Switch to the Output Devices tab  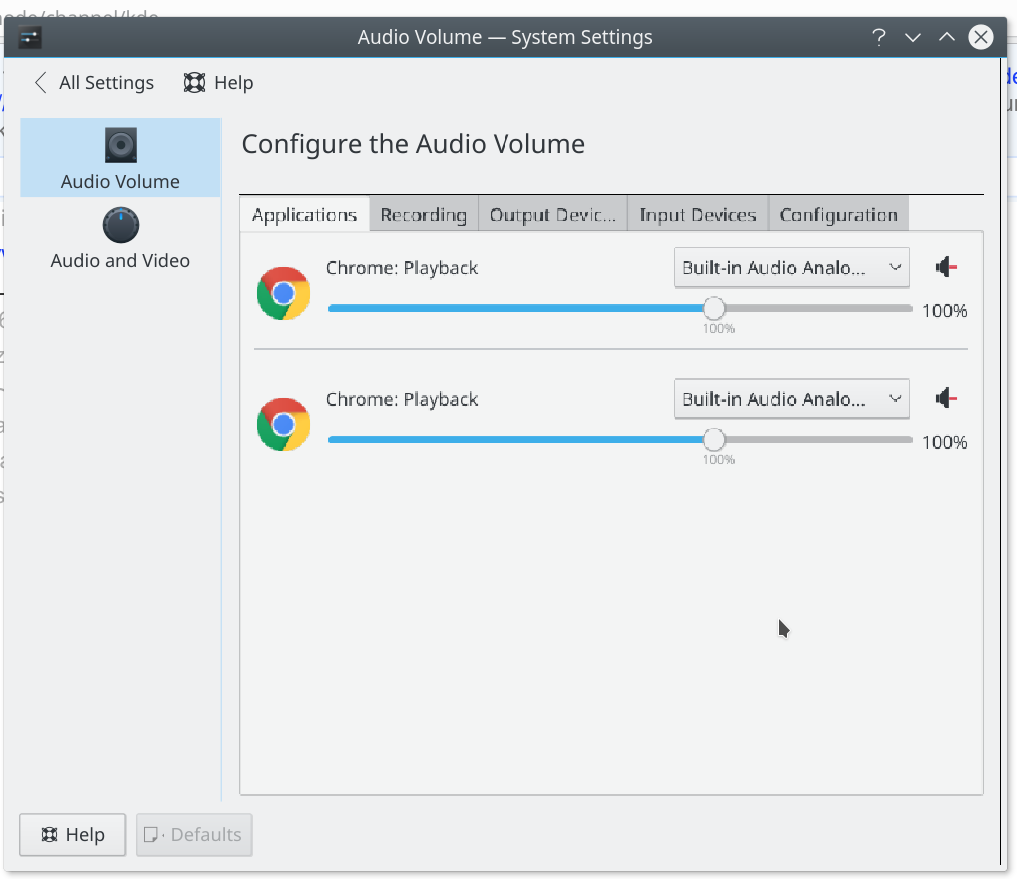(553, 214)
